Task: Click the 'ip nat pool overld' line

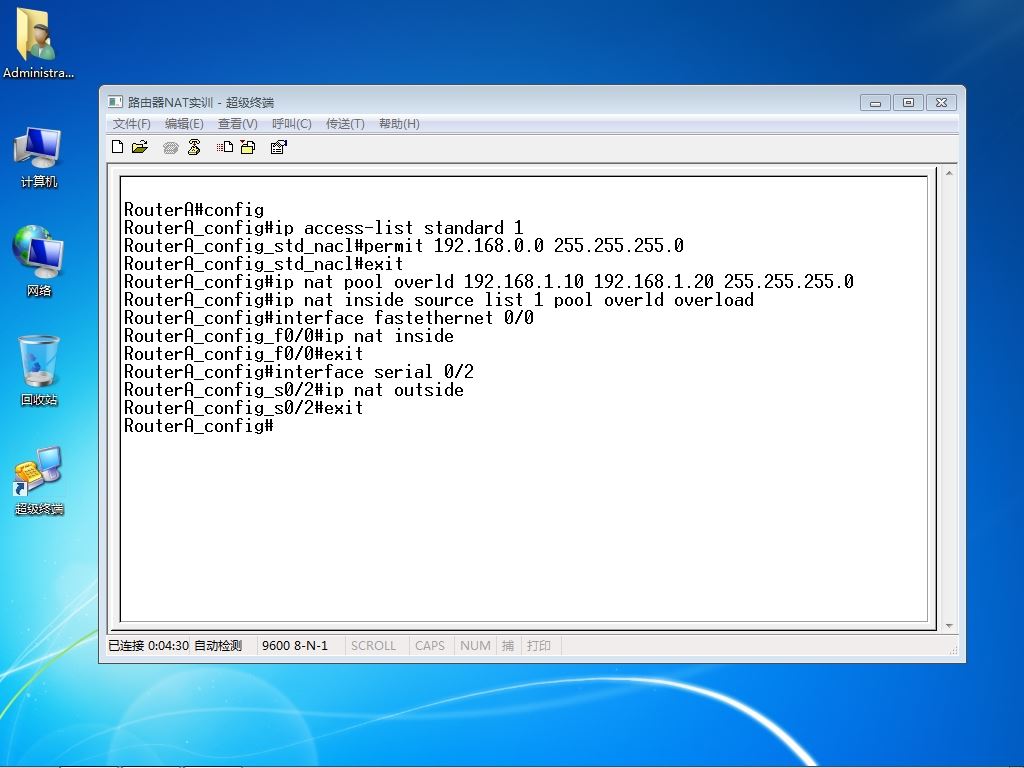Action: [x=488, y=281]
